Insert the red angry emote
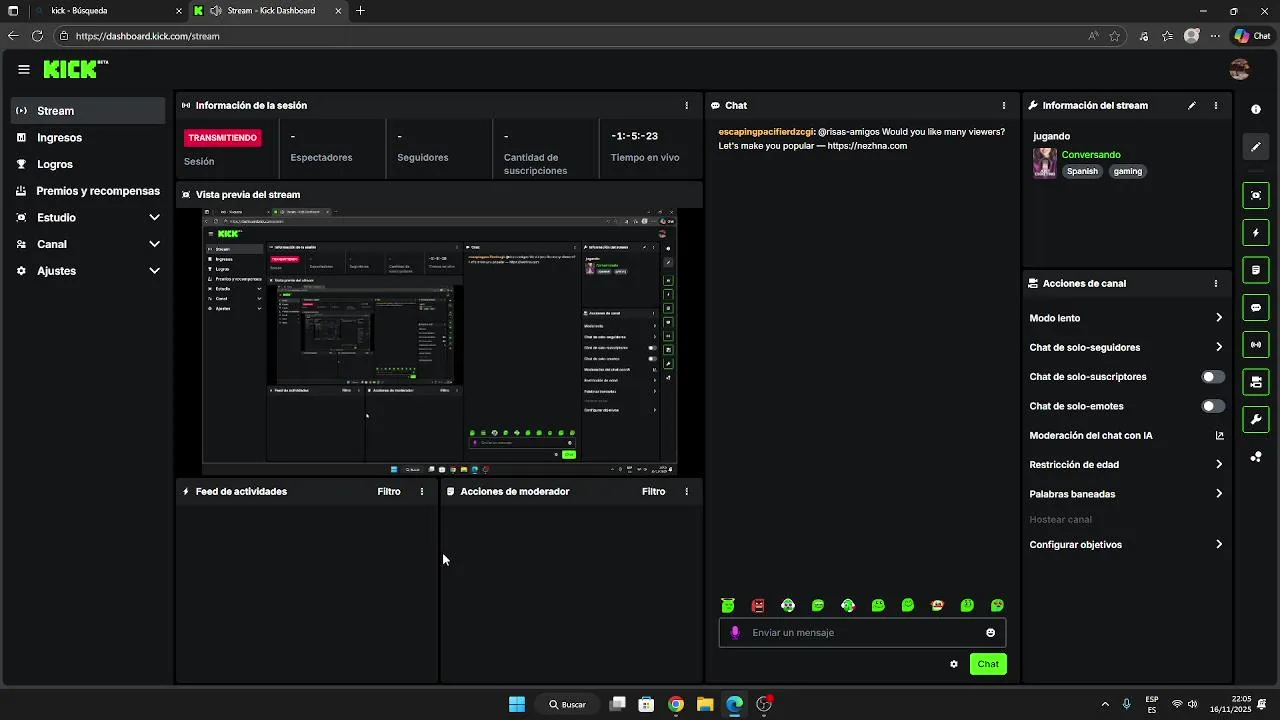1280x720 pixels. pos(758,605)
